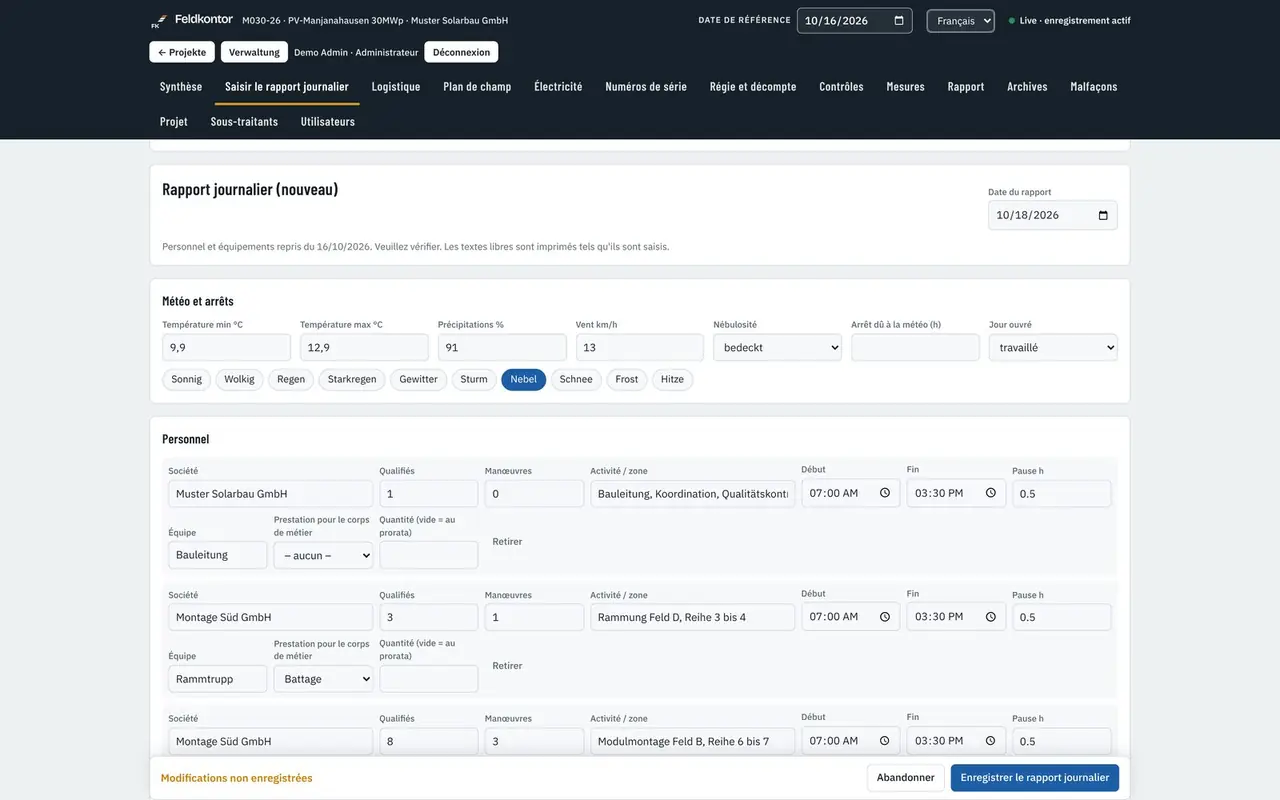Switch to the Logistique tab
The height and width of the screenshot is (800, 1280).
(x=396, y=87)
